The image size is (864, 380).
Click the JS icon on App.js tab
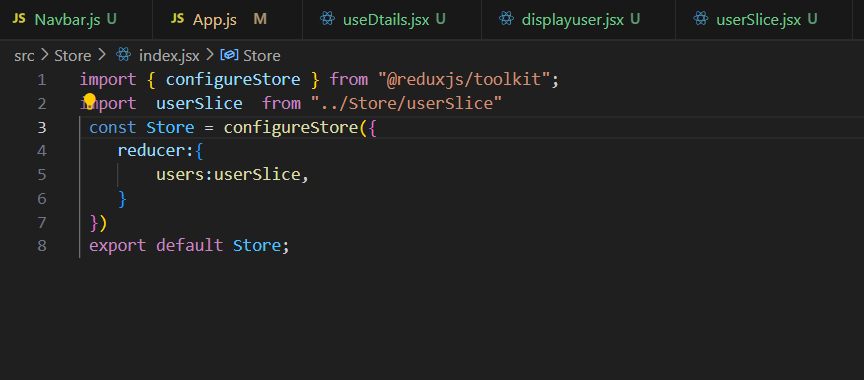tap(177, 19)
